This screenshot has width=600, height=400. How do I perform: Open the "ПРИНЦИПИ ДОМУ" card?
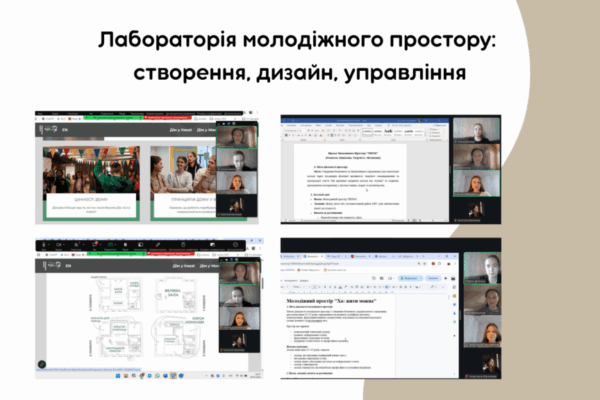click(x=181, y=200)
